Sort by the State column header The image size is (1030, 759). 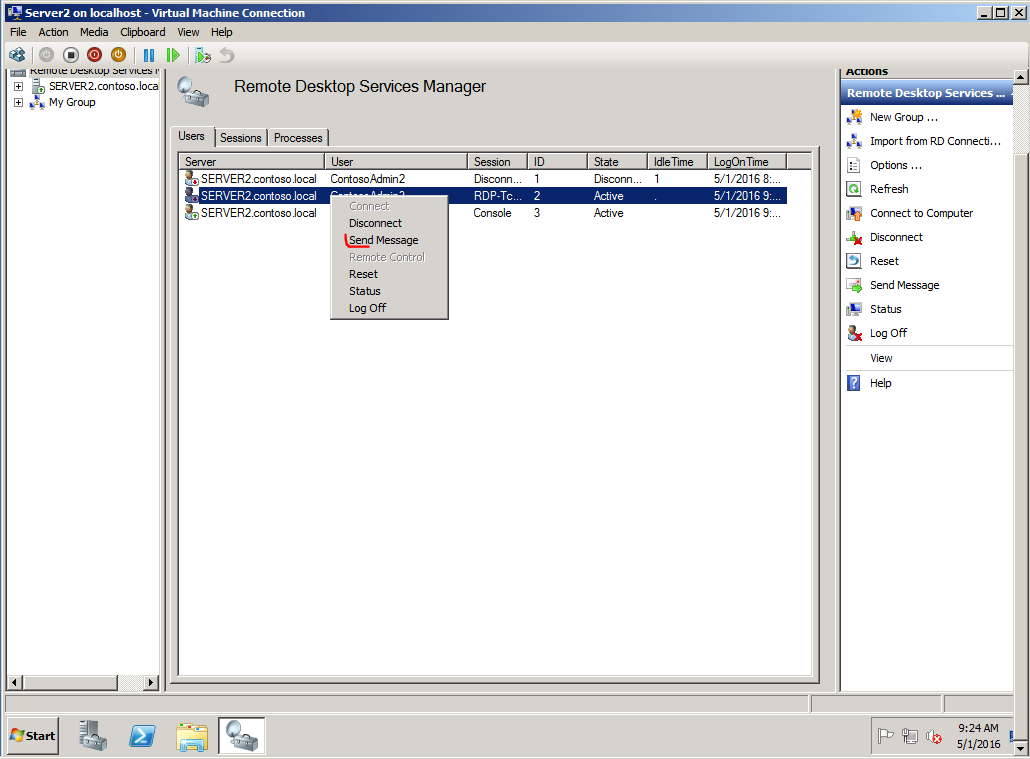tap(617, 162)
